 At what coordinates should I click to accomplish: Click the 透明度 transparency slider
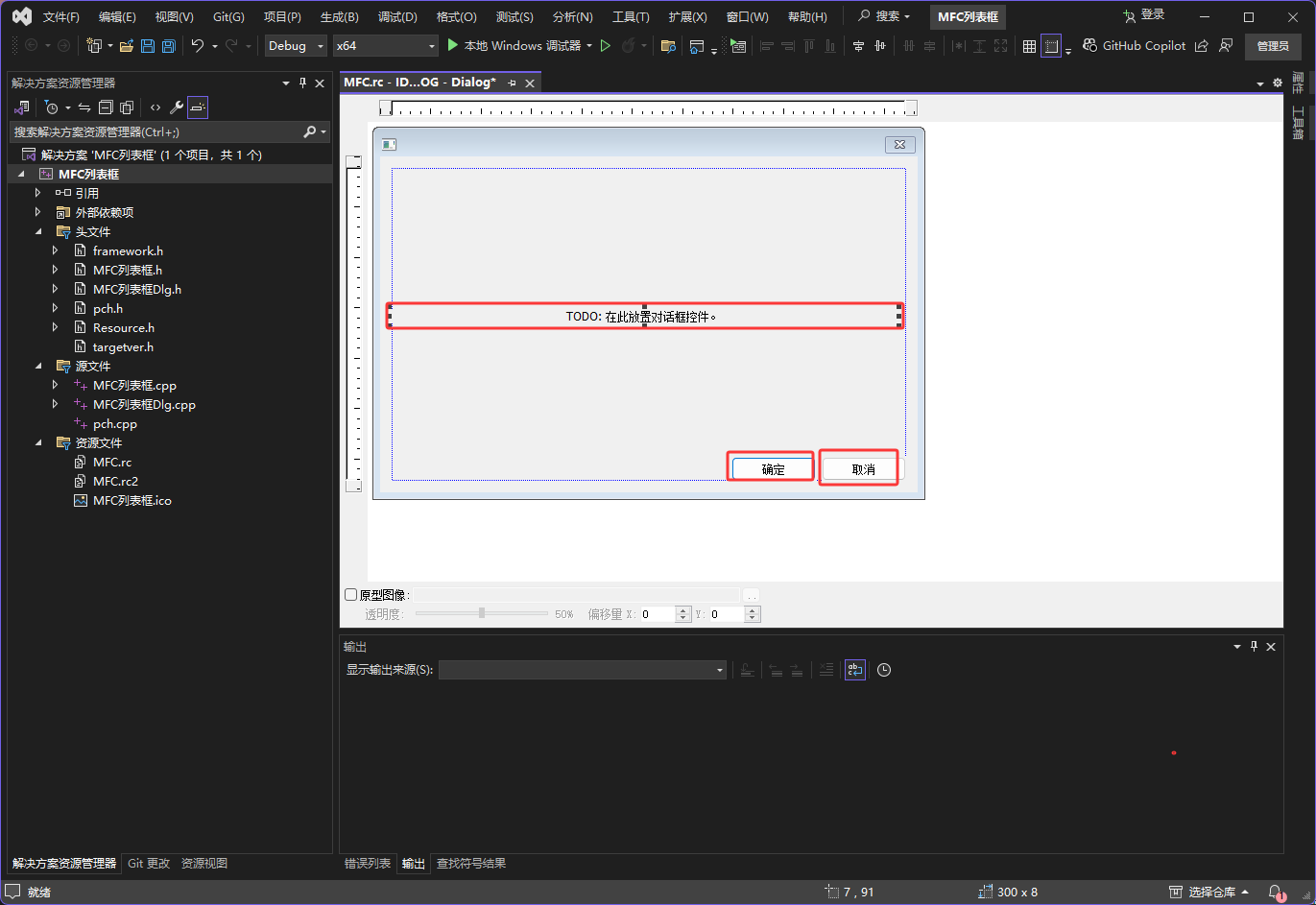tap(482, 613)
